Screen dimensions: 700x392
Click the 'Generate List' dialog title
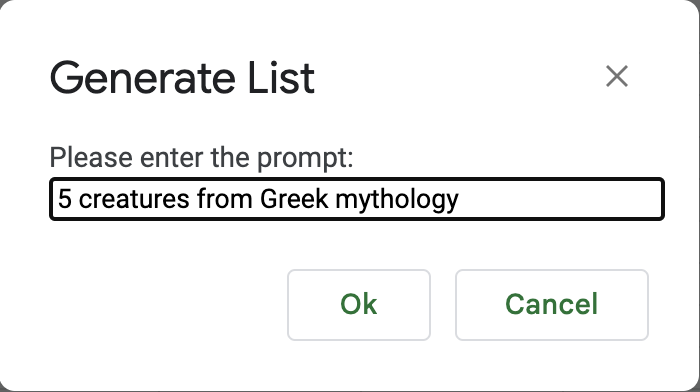pyautogui.click(x=182, y=78)
